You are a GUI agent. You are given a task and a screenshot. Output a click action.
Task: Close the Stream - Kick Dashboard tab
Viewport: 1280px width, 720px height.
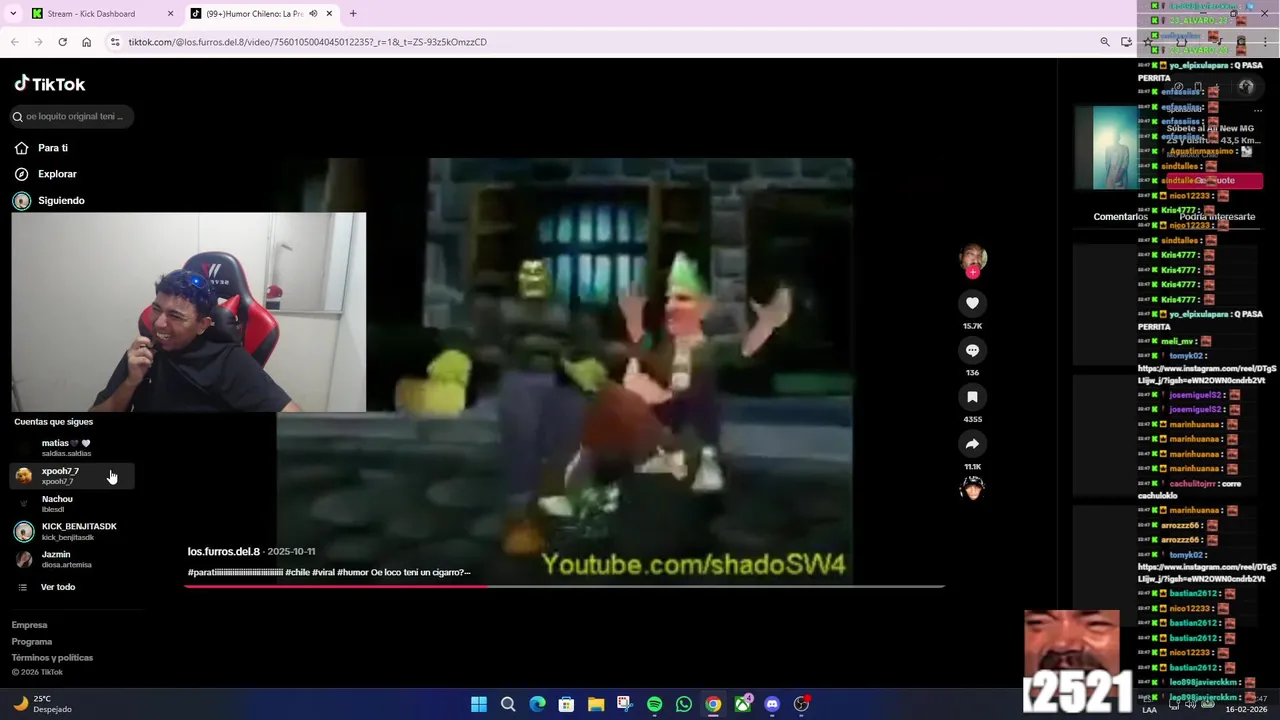coord(170,13)
